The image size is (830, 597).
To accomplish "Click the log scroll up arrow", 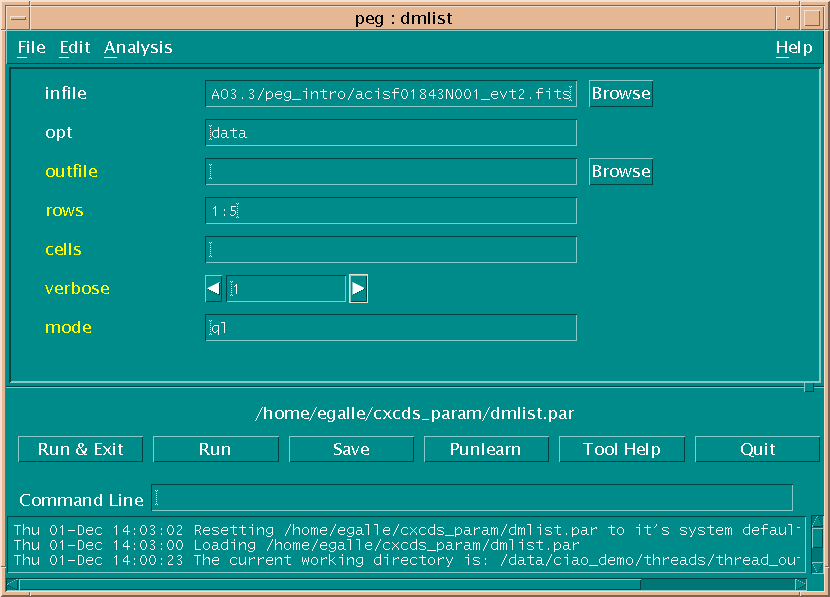I will (x=817, y=521).
